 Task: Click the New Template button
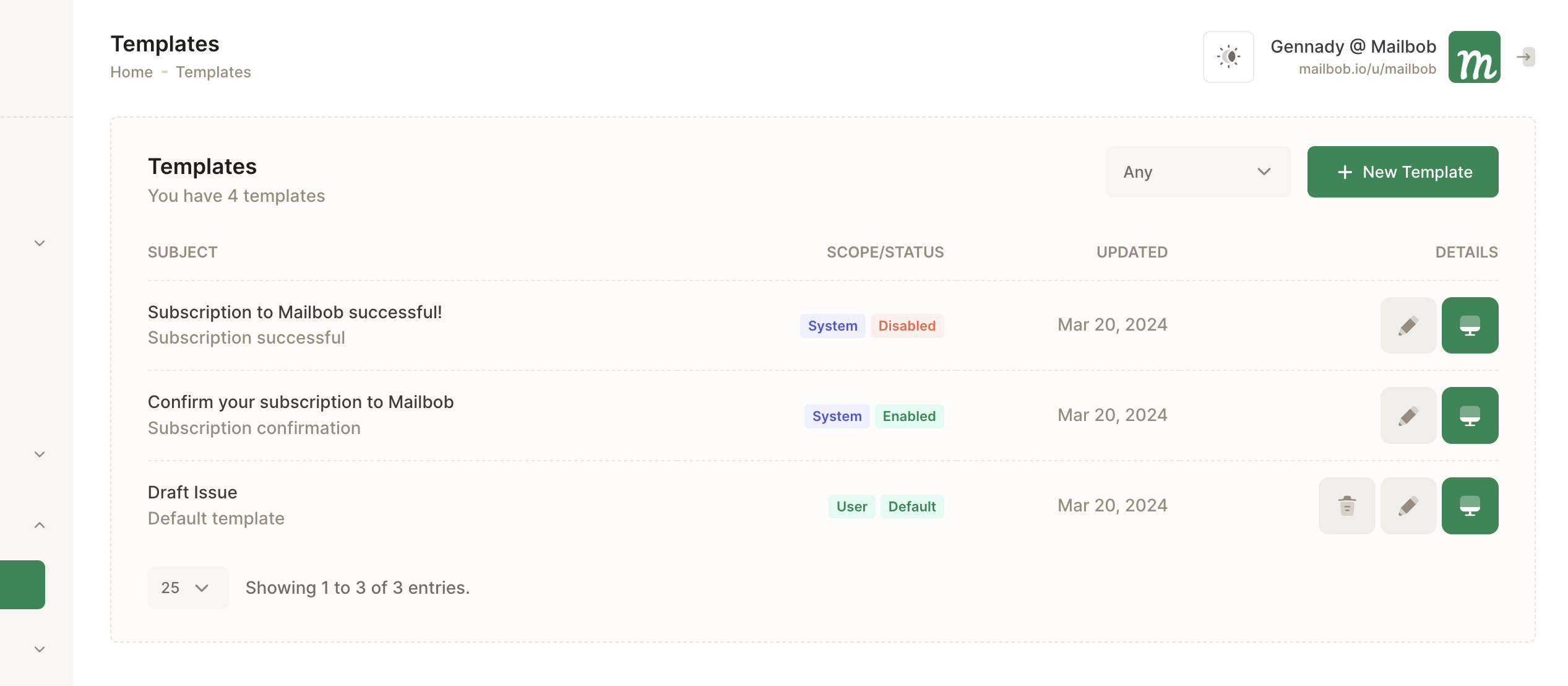coord(1402,172)
